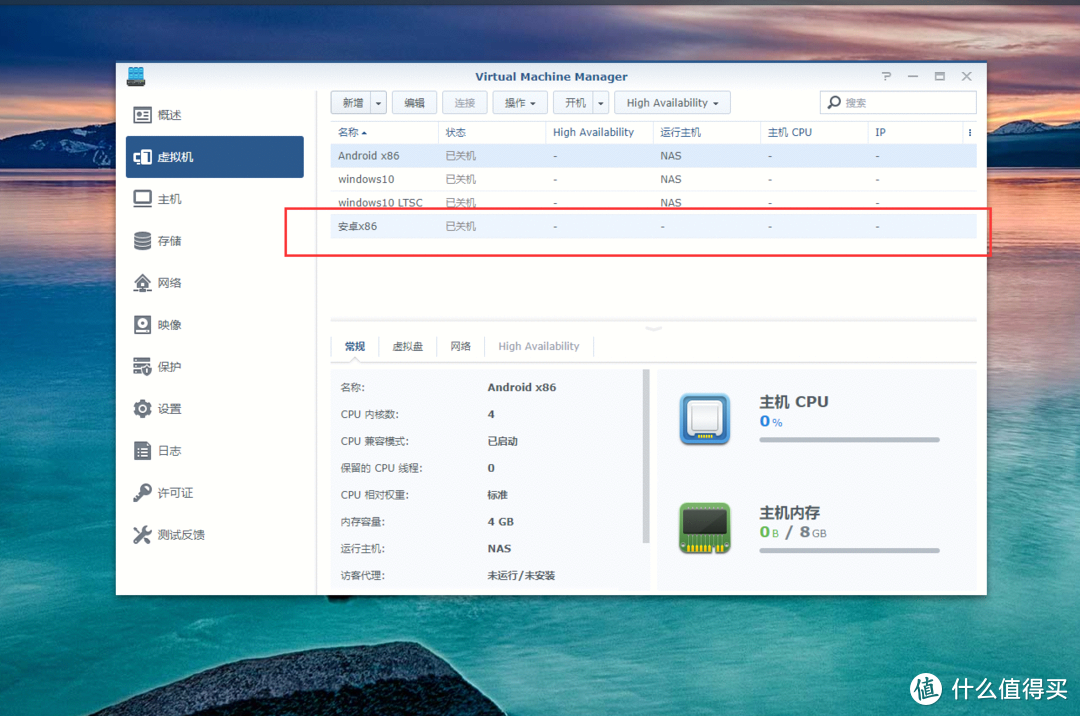The width and height of the screenshot is (1080, 716).
Task: Open the 保护 protection section
Action: click(x=215, y=367)
